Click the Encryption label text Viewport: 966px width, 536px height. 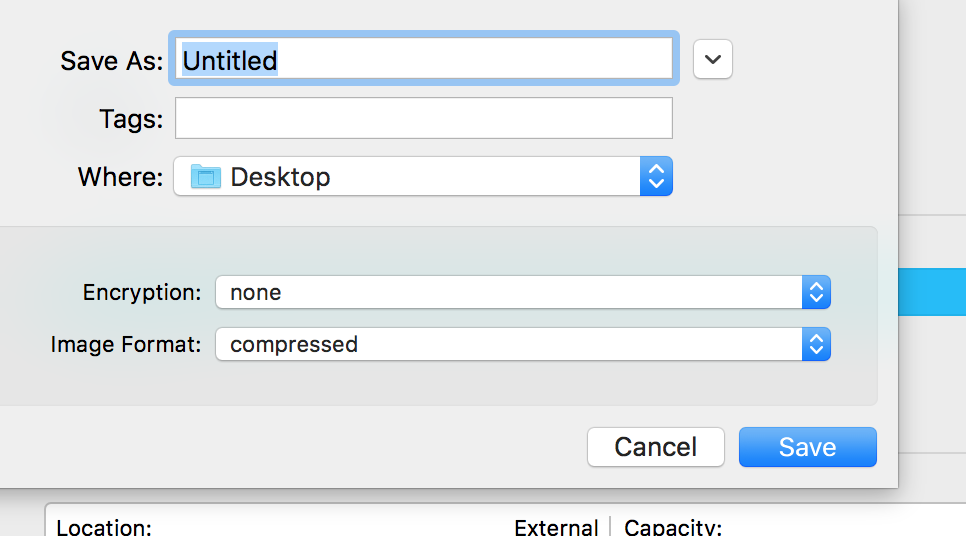[x=142, y=293]
